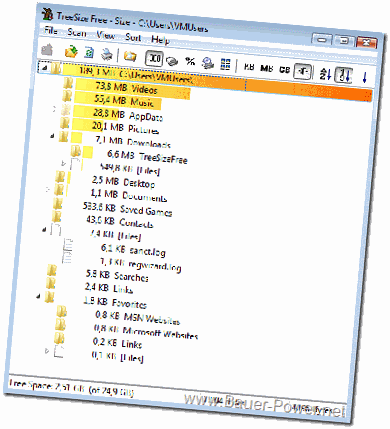390x429 pixels.
Task: Expand the AppData folder node
Action: click(x=54, y=109)
